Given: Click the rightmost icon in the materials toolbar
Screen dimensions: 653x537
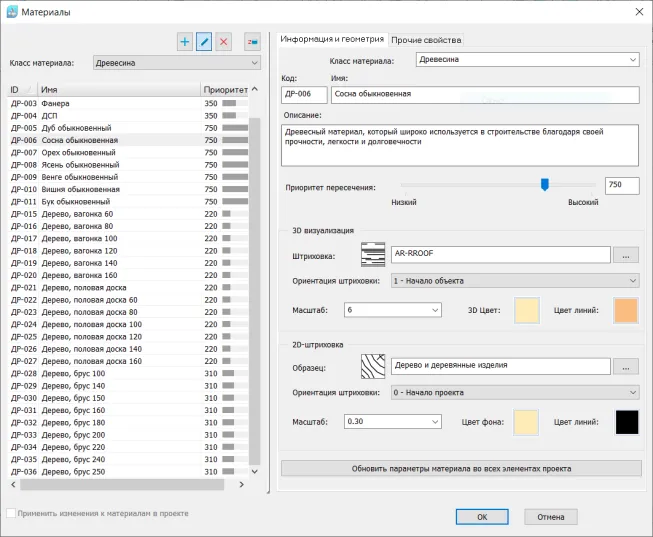Looking at the screenshot, I should (x=251, y=41).
